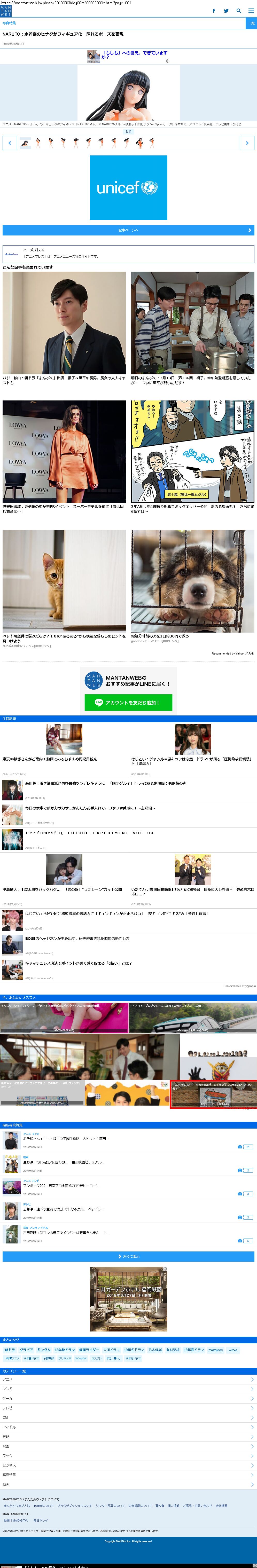Open the hamburger menu in the header
The image size is (257, 1568).
click(x=251, y=11)
